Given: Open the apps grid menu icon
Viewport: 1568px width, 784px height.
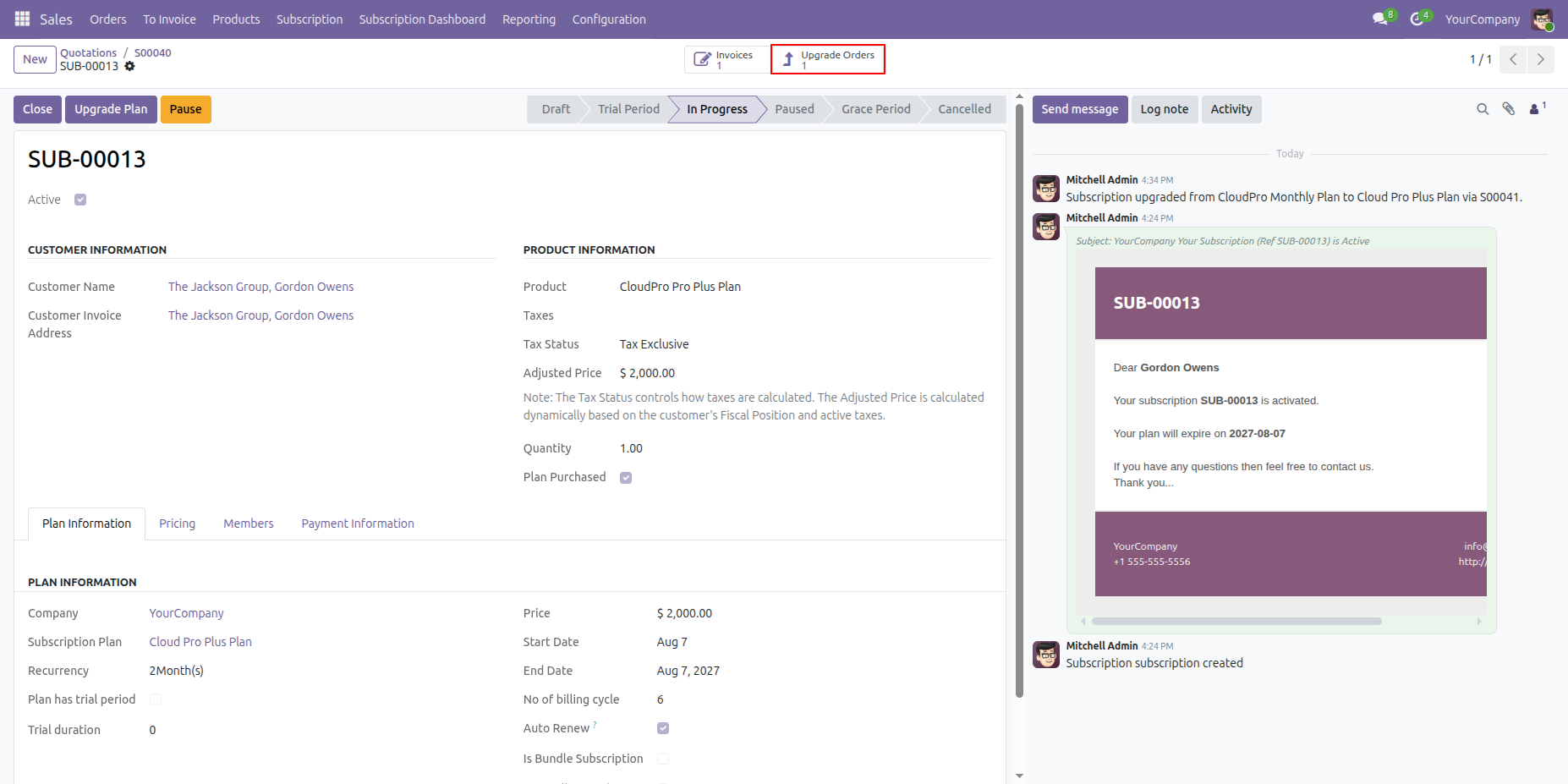Looking at the screenshot, I should [x=22, y=19].
